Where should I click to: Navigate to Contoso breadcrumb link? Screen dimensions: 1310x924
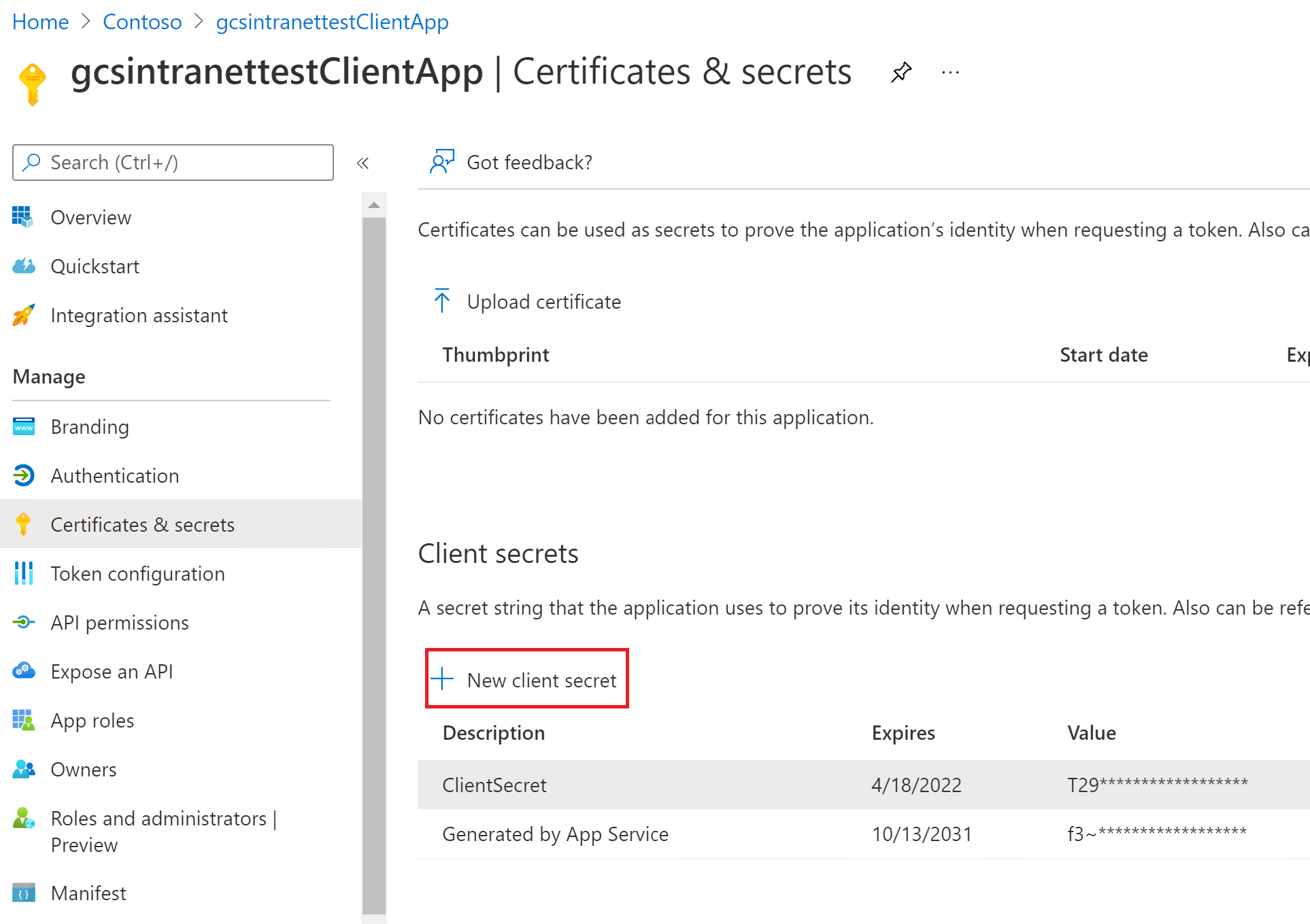tap(142, 22)
